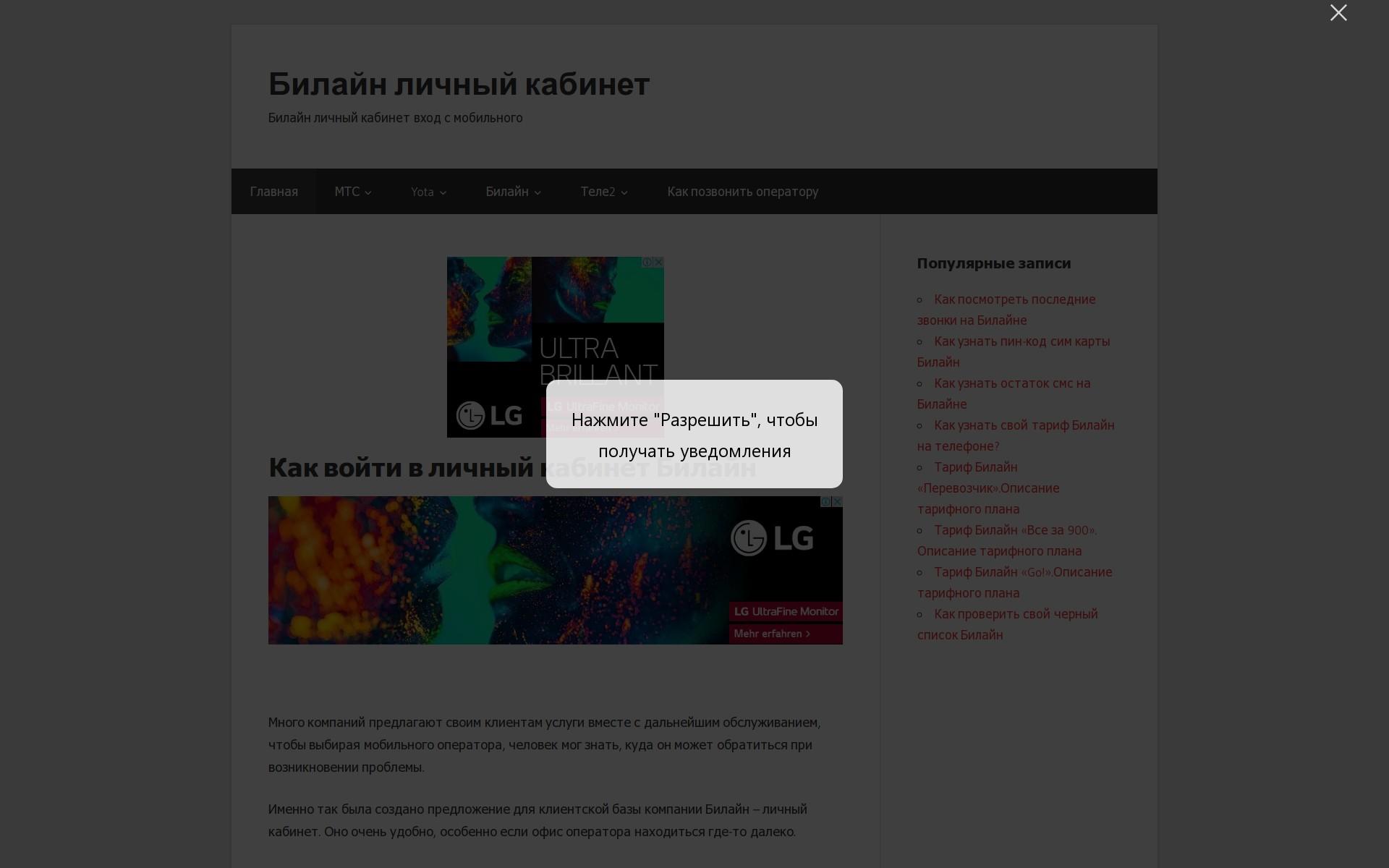Click Mehr erfahren button in wide banner
This screenshot has height=868, width=1389.
(x=786, y=634)
